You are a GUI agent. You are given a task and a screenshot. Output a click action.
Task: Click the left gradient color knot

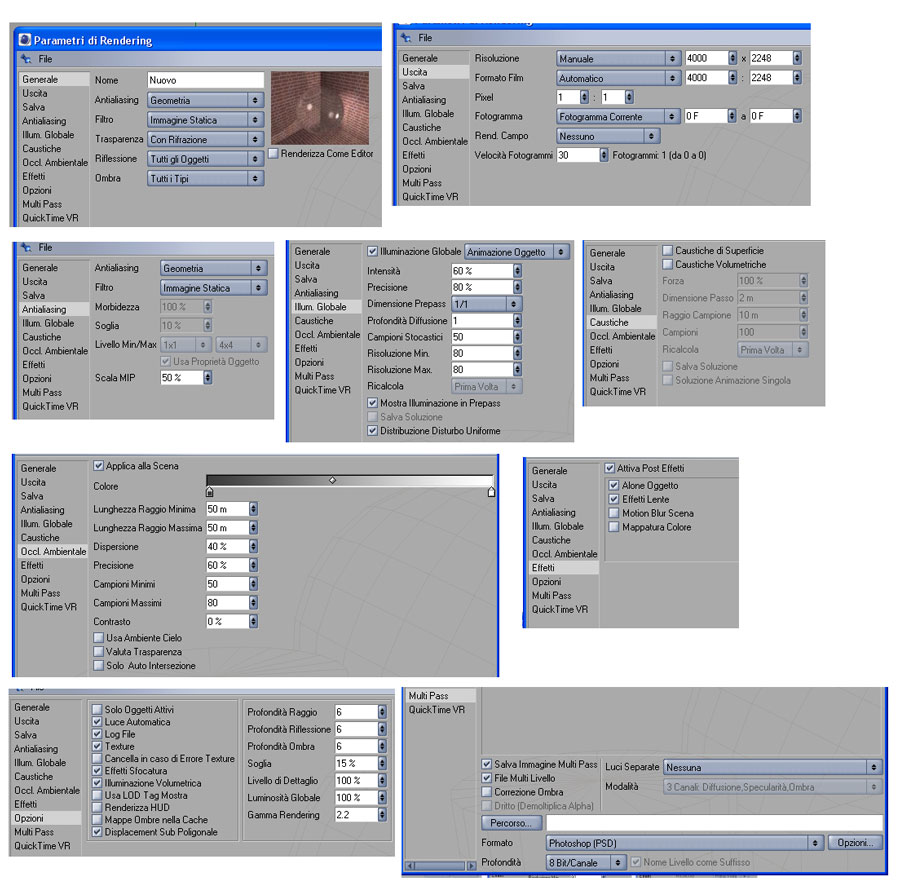tap(210, 491)
